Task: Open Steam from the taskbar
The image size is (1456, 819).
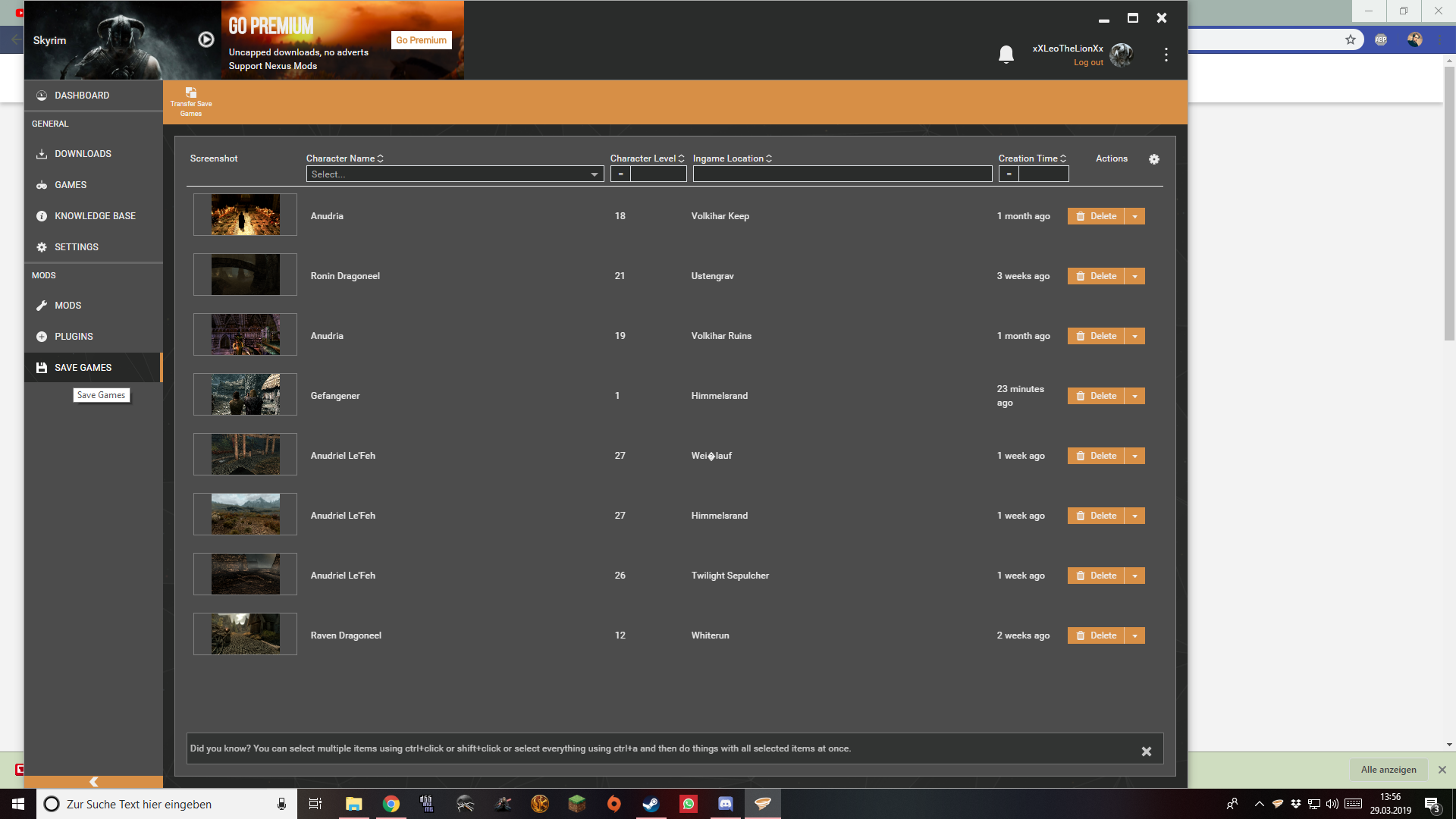Action: click(651, 804)
